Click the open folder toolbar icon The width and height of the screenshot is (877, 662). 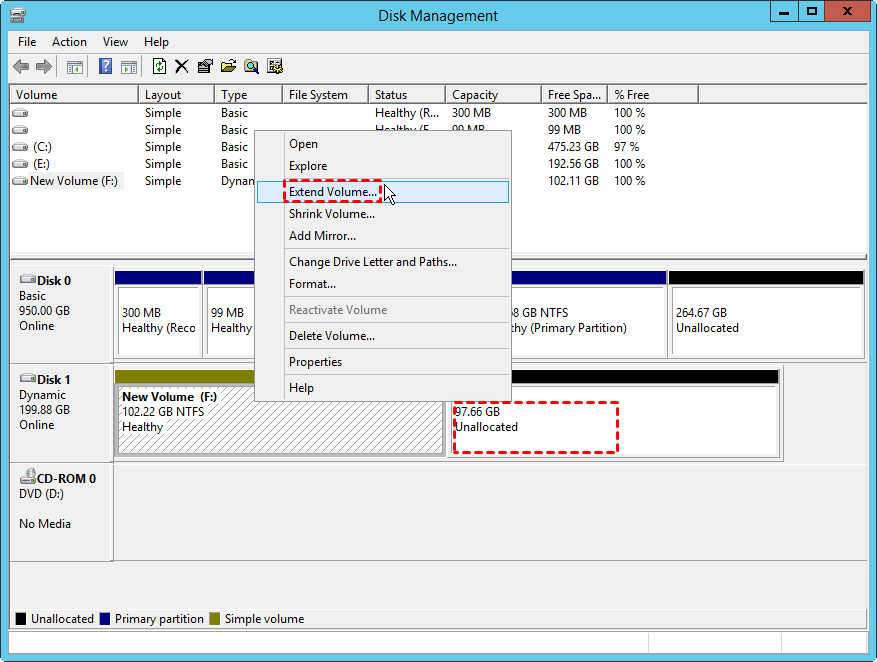point(228,67)
